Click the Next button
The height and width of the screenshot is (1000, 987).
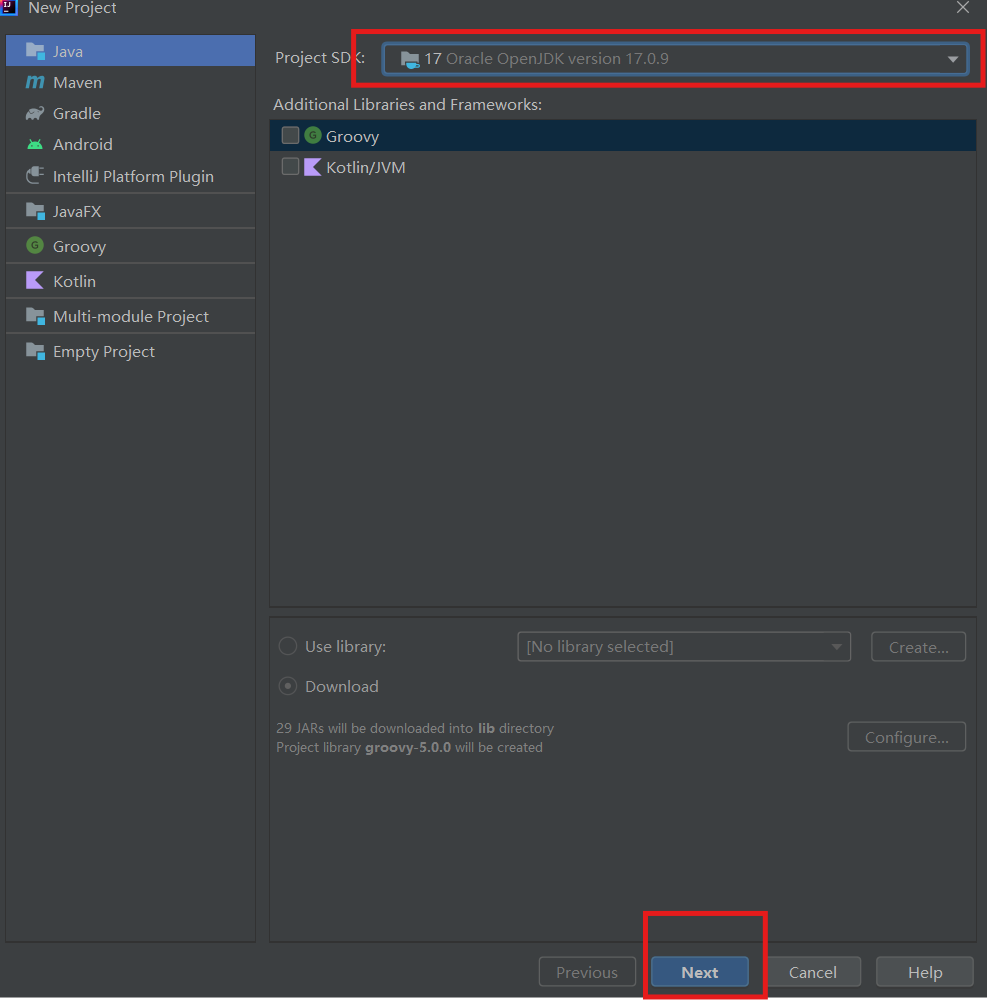[699, 972]
